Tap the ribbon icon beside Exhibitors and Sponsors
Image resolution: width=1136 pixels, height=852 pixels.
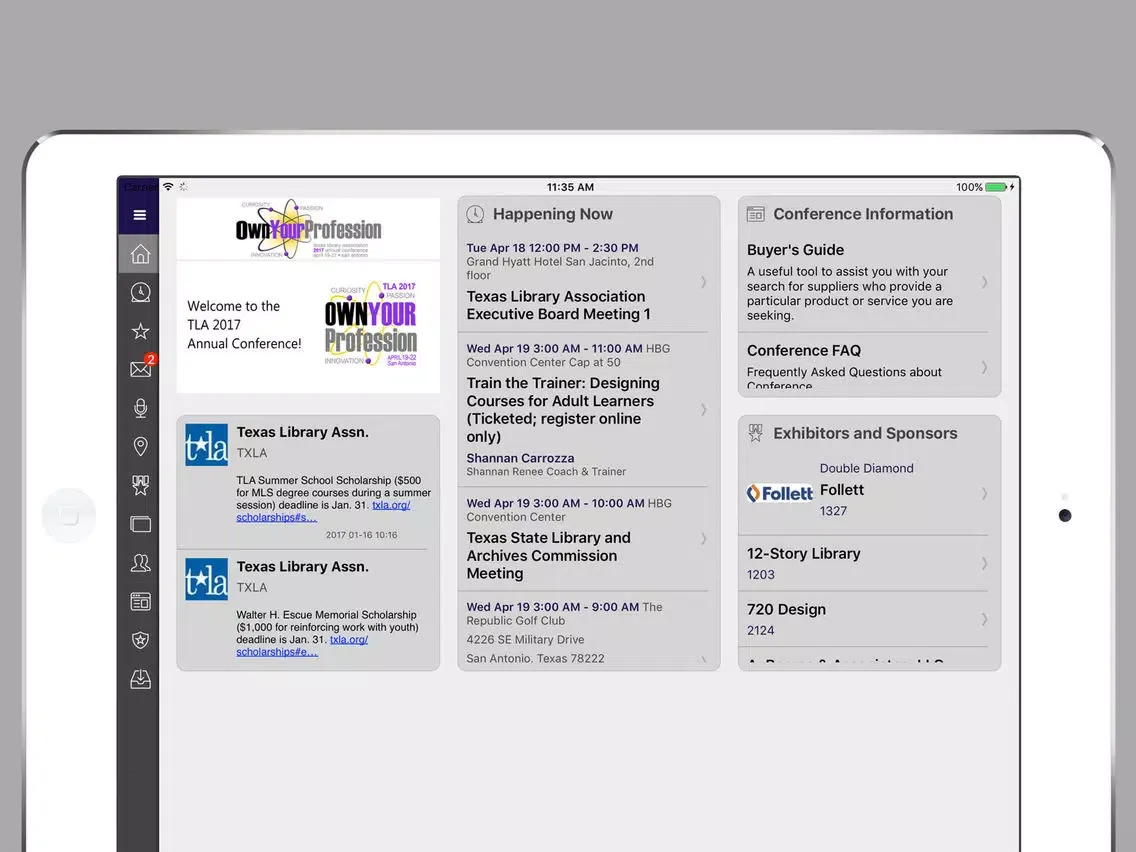click(756, 433)
